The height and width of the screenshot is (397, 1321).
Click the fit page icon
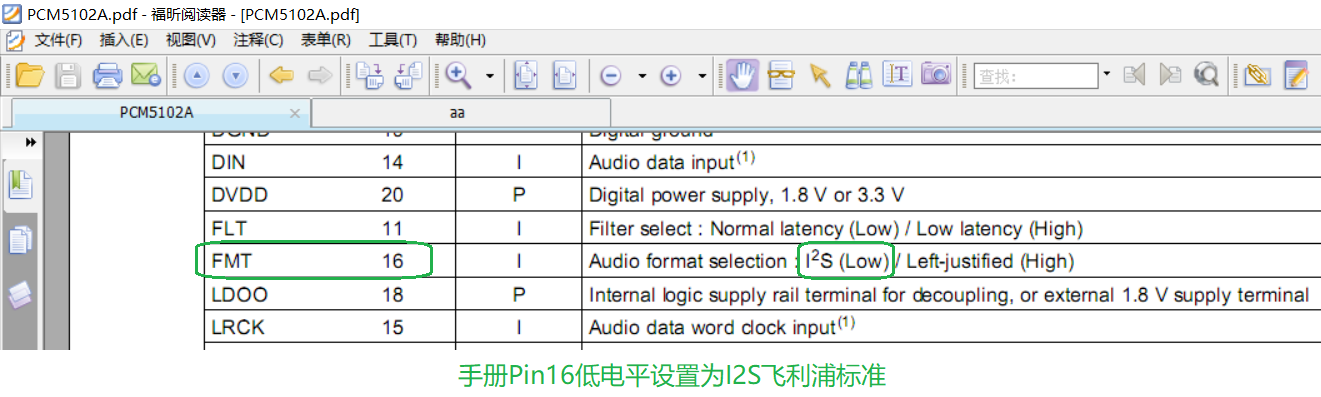526,75
